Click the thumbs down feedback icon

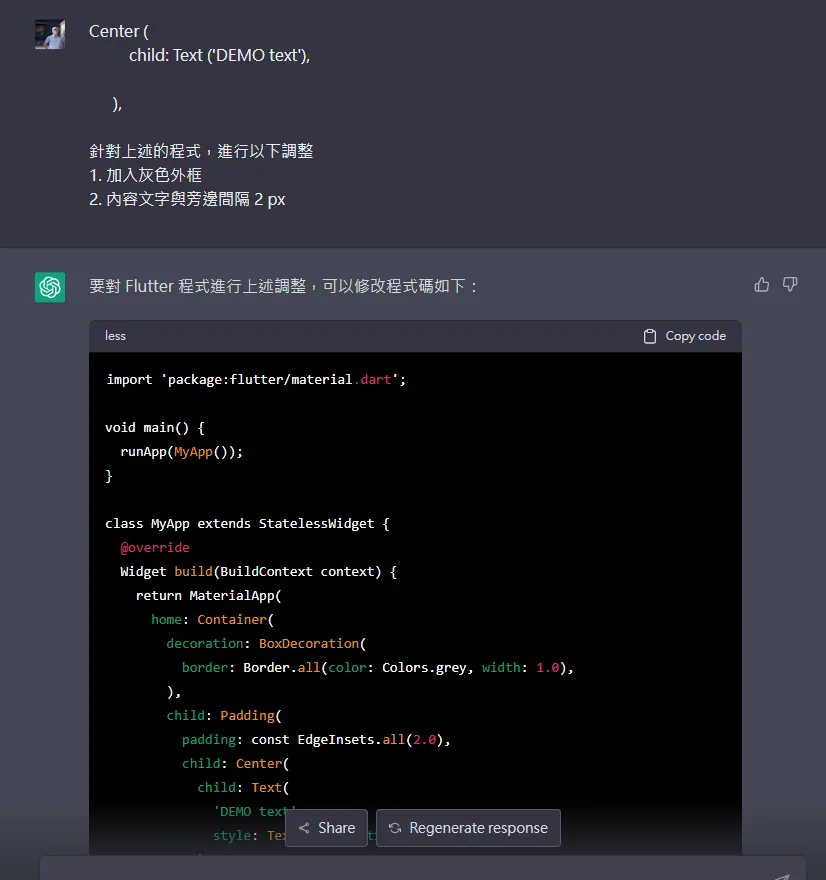(x=790, y=285)
